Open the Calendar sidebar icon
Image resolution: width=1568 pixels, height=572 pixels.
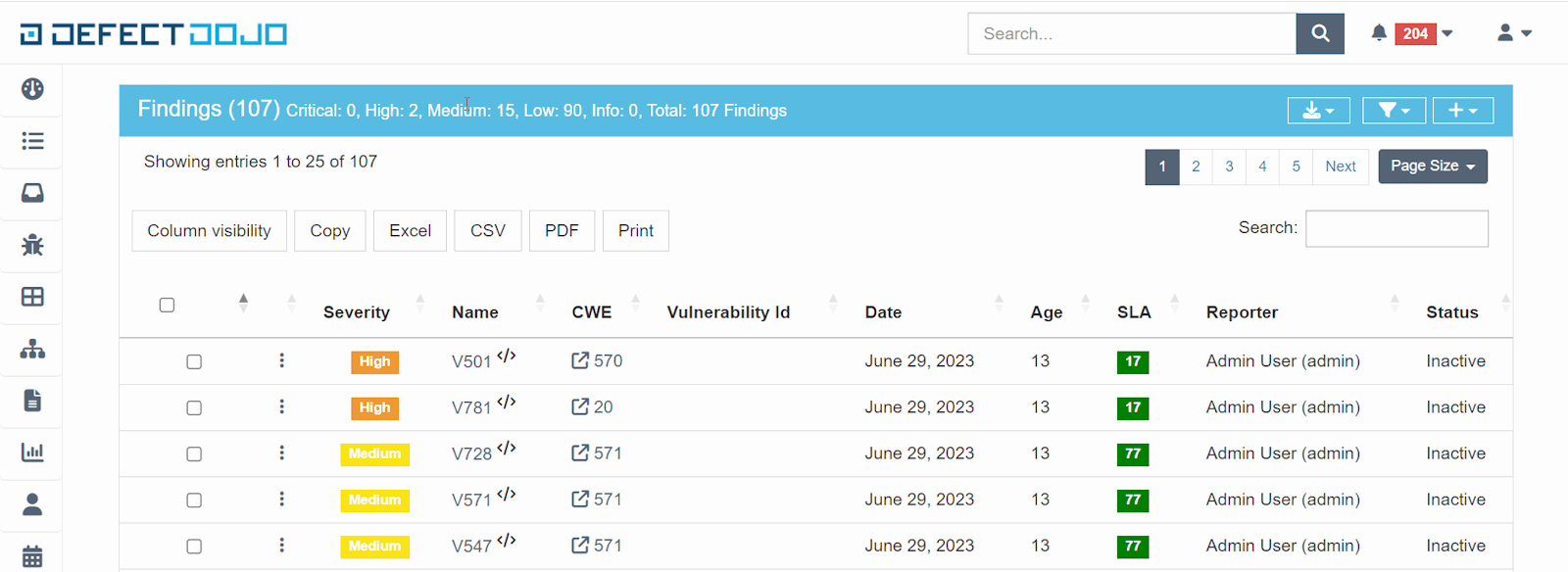32,556
